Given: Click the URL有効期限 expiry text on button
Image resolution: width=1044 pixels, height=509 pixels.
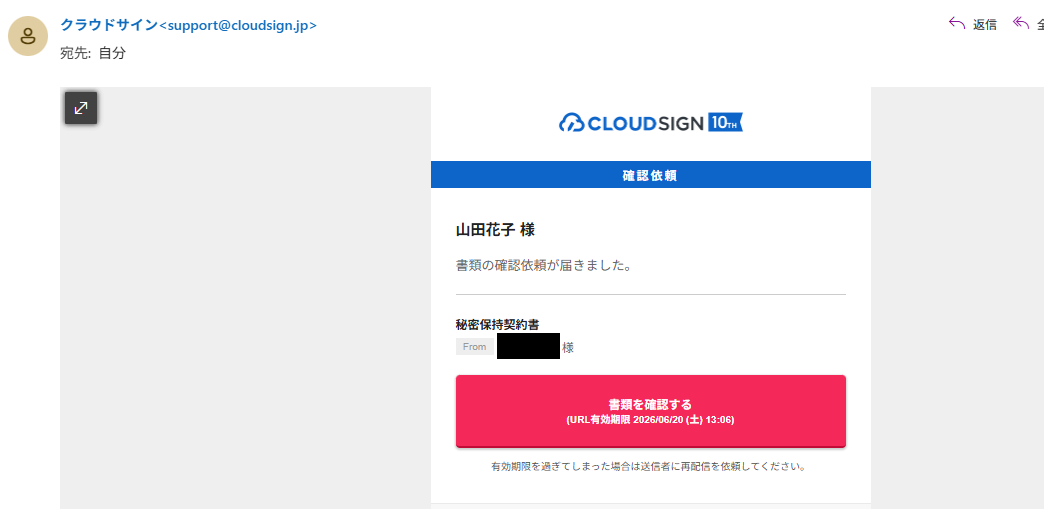Looking at the screenshot, I should coord(651,420).
